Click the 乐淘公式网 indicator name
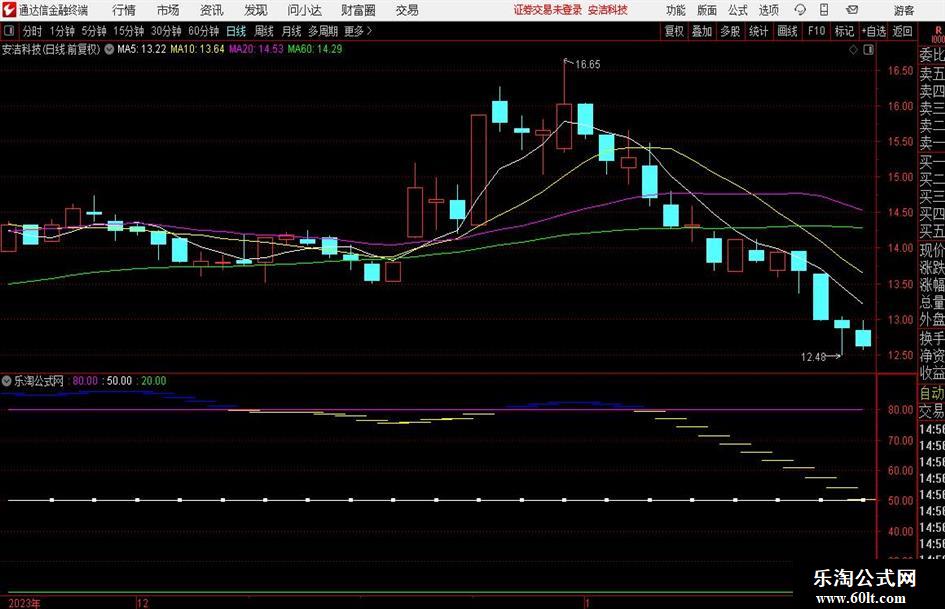Viewport: 945px width, 609px height. (x=39, y=381)
